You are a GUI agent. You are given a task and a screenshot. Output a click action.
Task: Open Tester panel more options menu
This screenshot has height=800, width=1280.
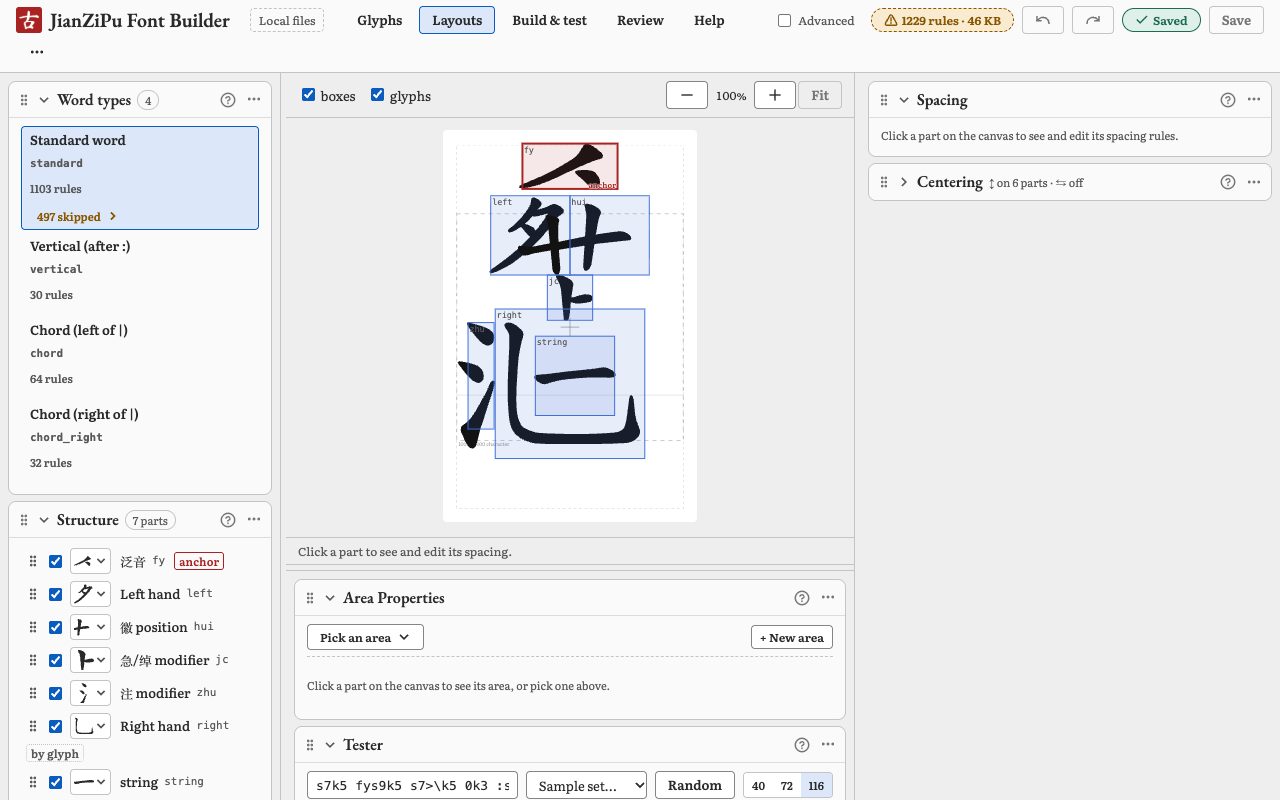click(828, 745)
